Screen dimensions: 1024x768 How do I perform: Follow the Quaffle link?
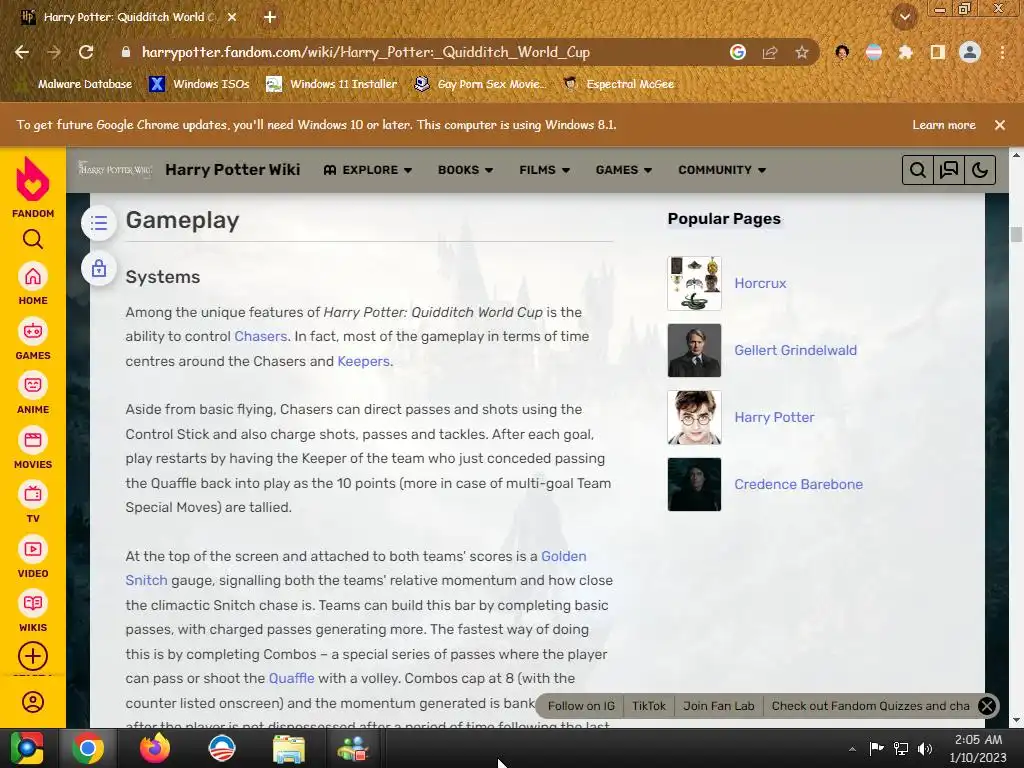pyautogui.click(x=291, y=679)
